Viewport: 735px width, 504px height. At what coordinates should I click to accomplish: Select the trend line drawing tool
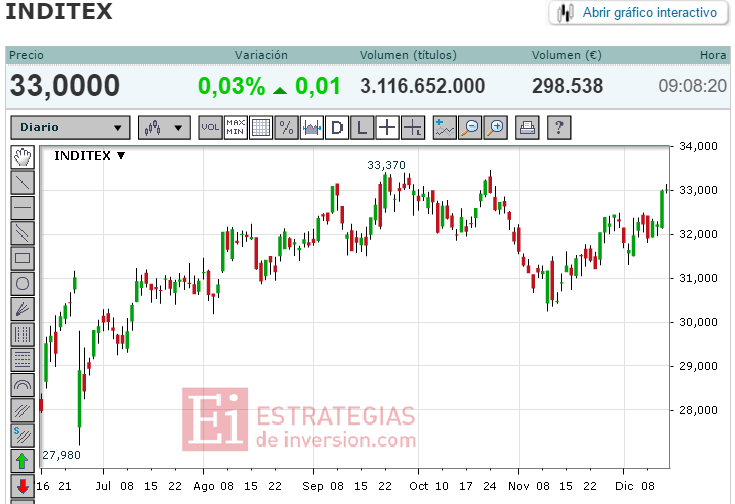(x=22, y=182)
